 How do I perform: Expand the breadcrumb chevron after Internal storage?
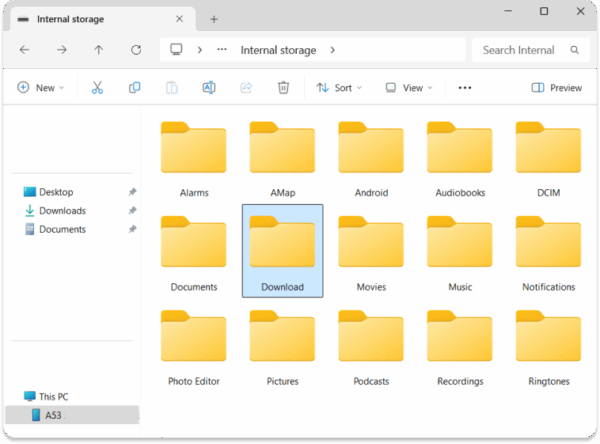[332, 50]
